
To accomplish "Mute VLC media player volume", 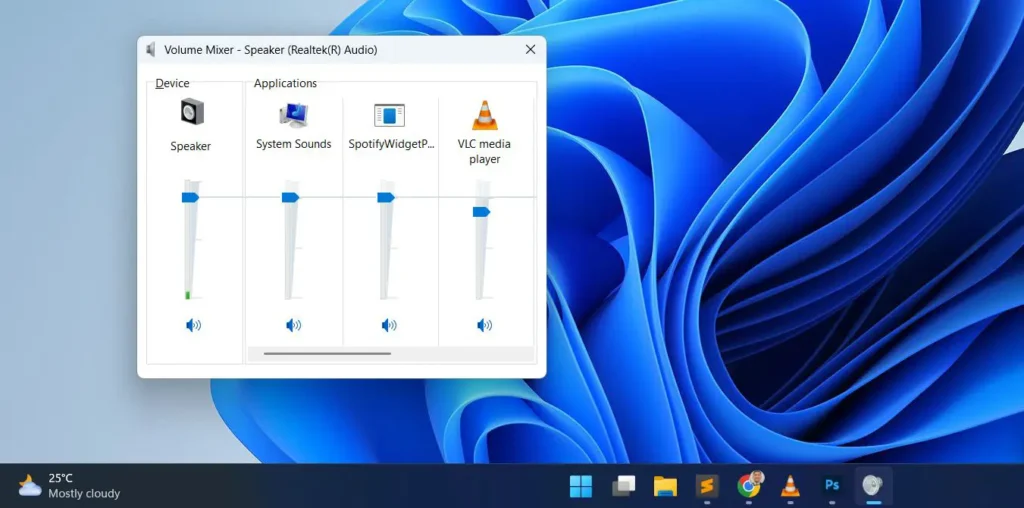I will pos(485,325).
